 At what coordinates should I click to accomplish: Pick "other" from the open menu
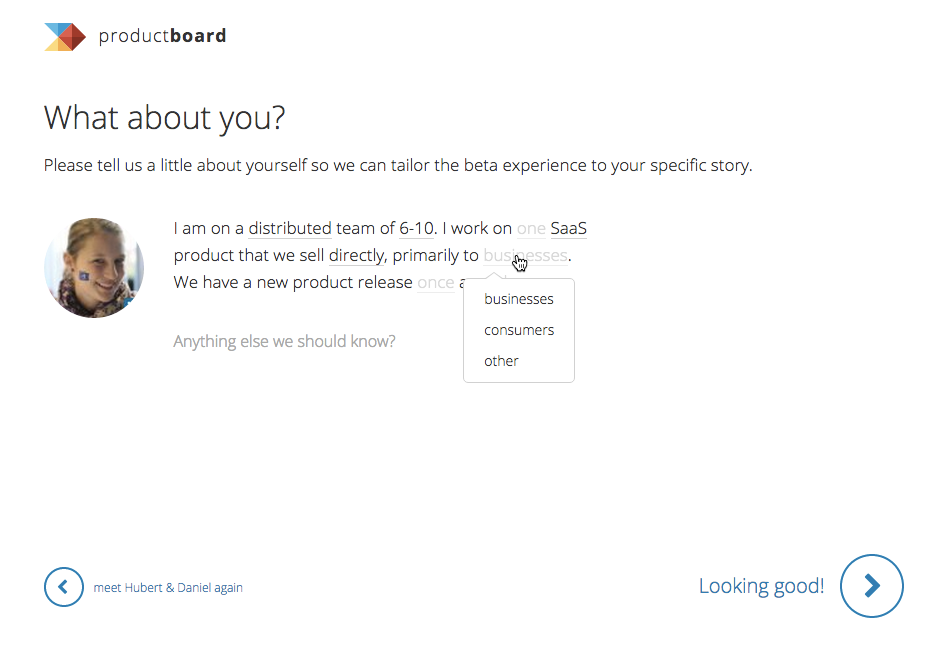click(x=501, y=361)
